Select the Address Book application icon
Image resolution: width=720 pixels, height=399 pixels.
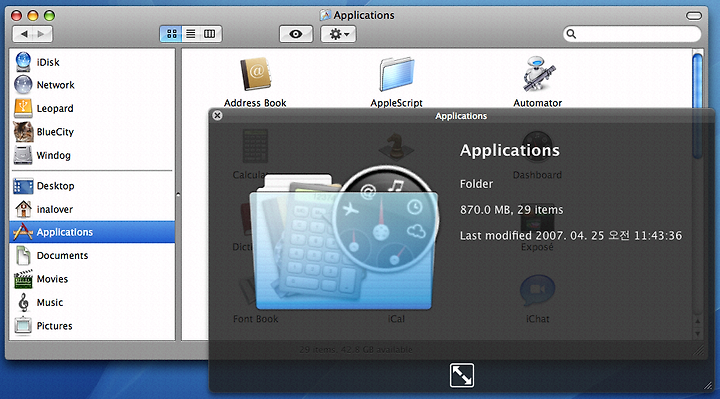pyautogui.click(x=255, y=74)
